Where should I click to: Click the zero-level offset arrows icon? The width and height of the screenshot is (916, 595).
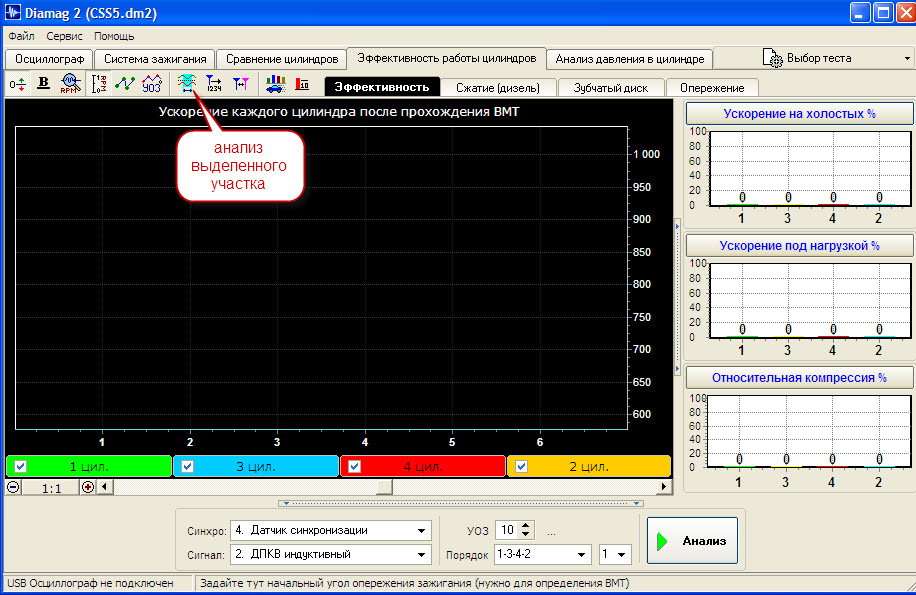click(17, 84)
